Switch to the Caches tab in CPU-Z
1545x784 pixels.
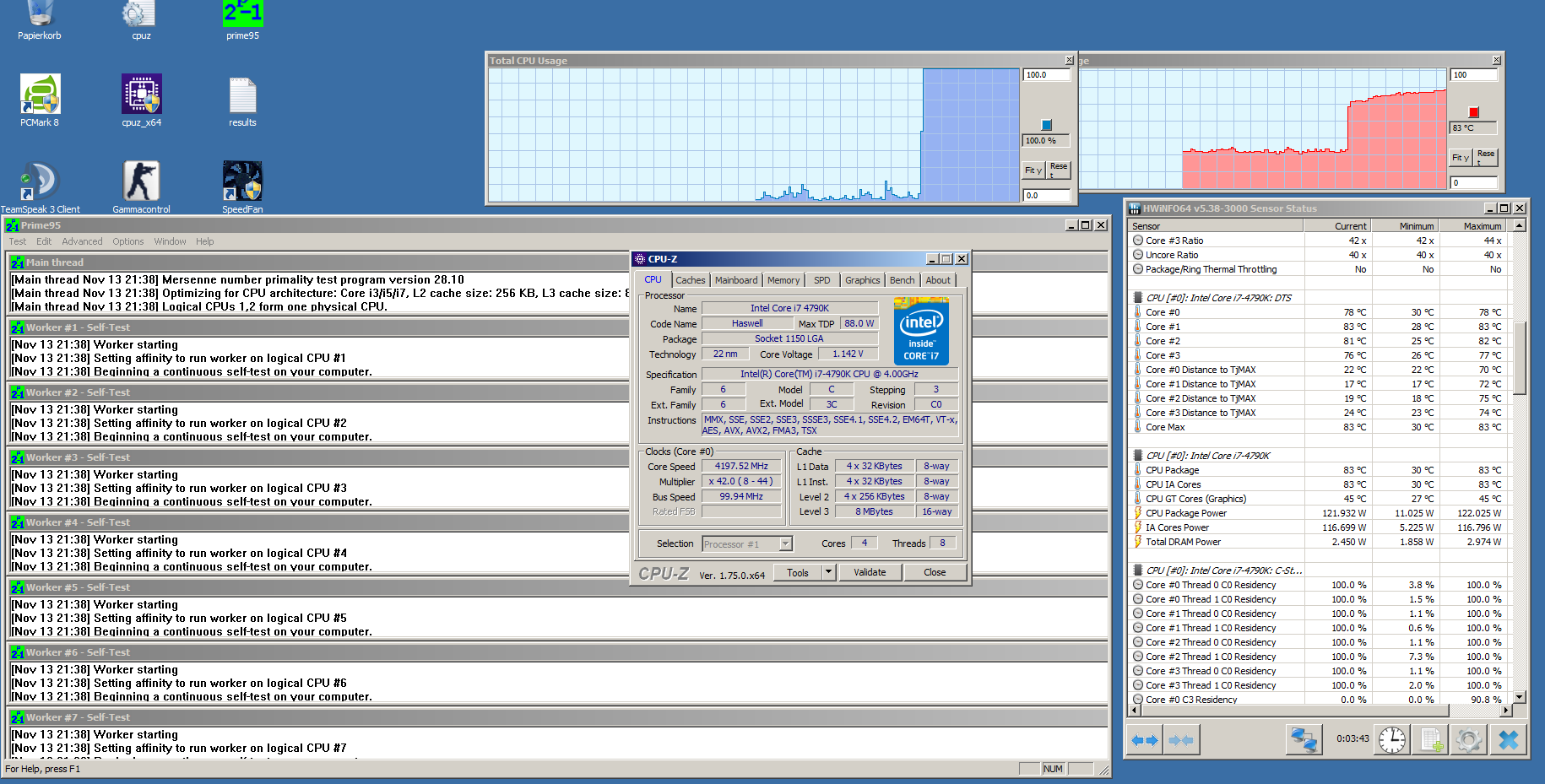691,280
